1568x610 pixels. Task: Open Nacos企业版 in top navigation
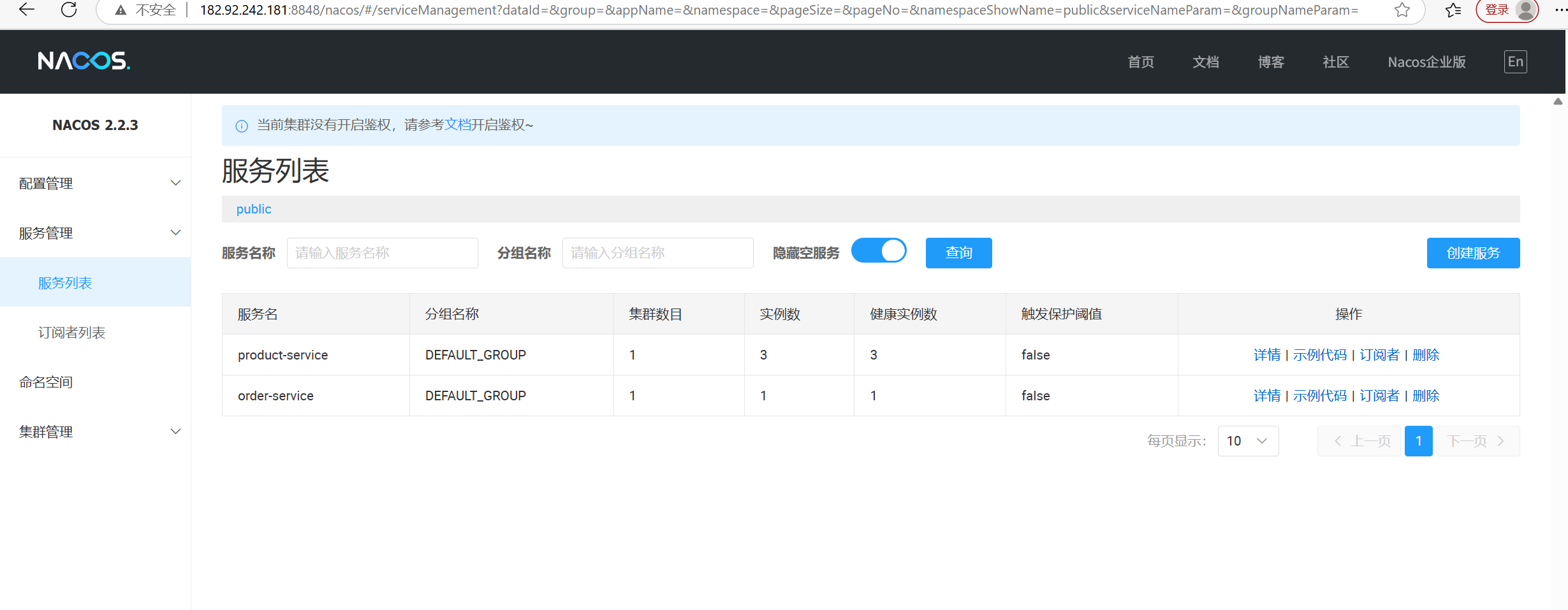[1427, 62]
